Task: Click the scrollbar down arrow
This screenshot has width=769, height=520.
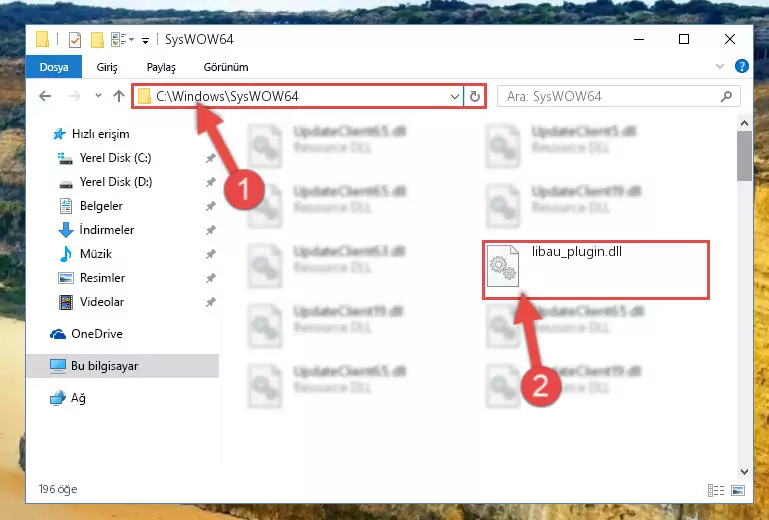Action: pos(744,471)
